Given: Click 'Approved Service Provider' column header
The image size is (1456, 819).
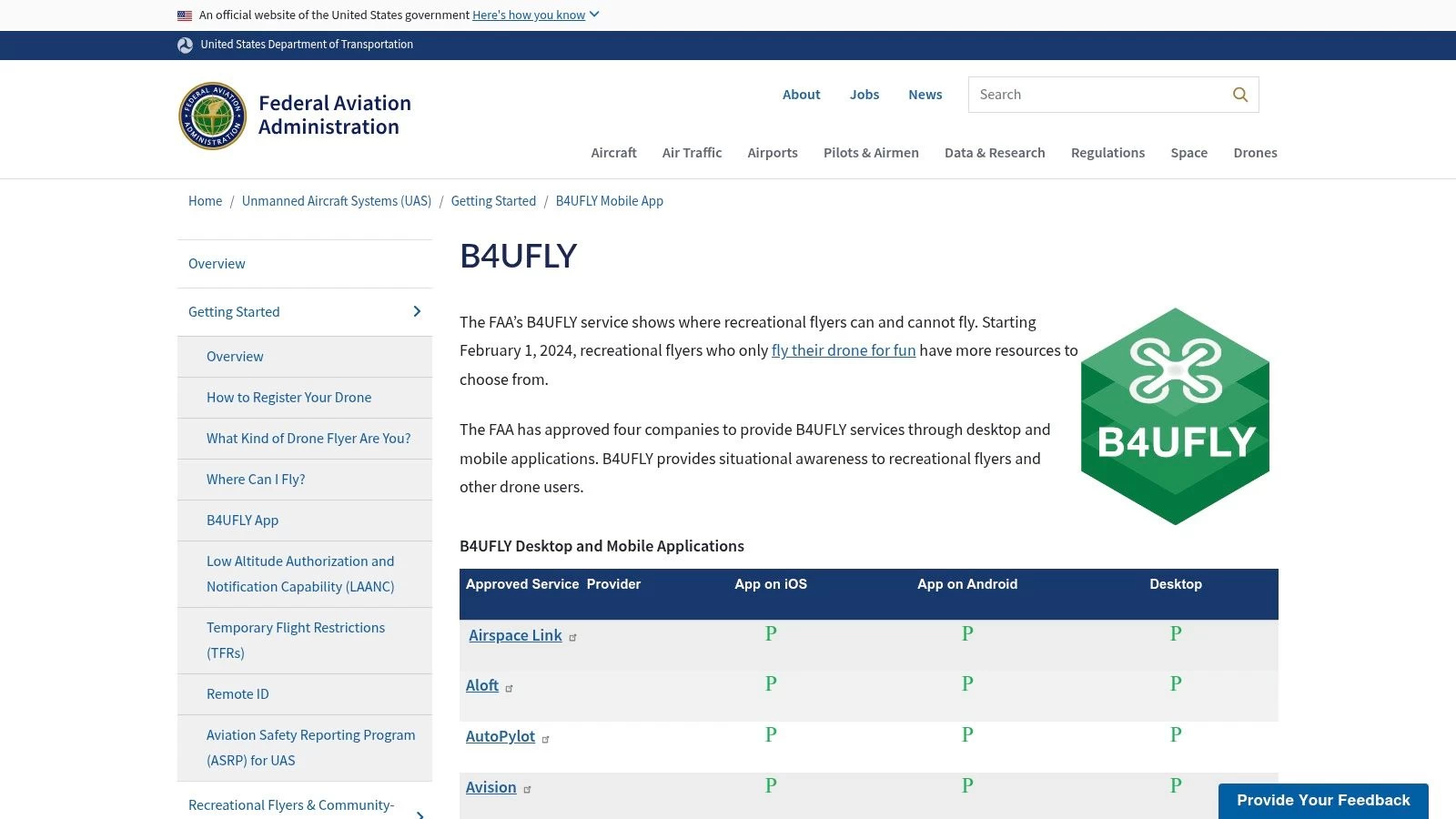Looking at the screenshot, I should click(x=553, y=584).
